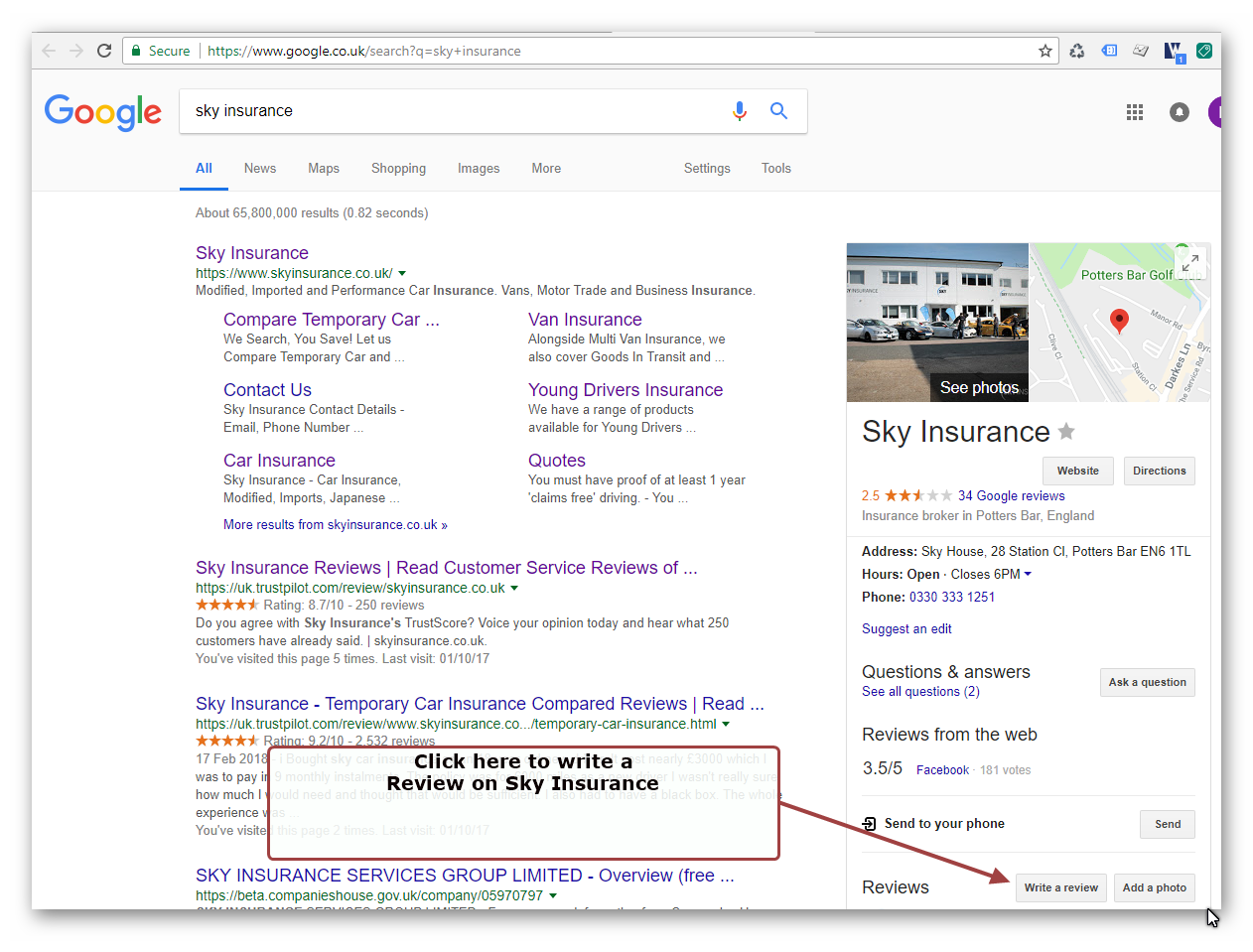
Task: Click the blue magnifying glass search button
Action: click(778, 111)
